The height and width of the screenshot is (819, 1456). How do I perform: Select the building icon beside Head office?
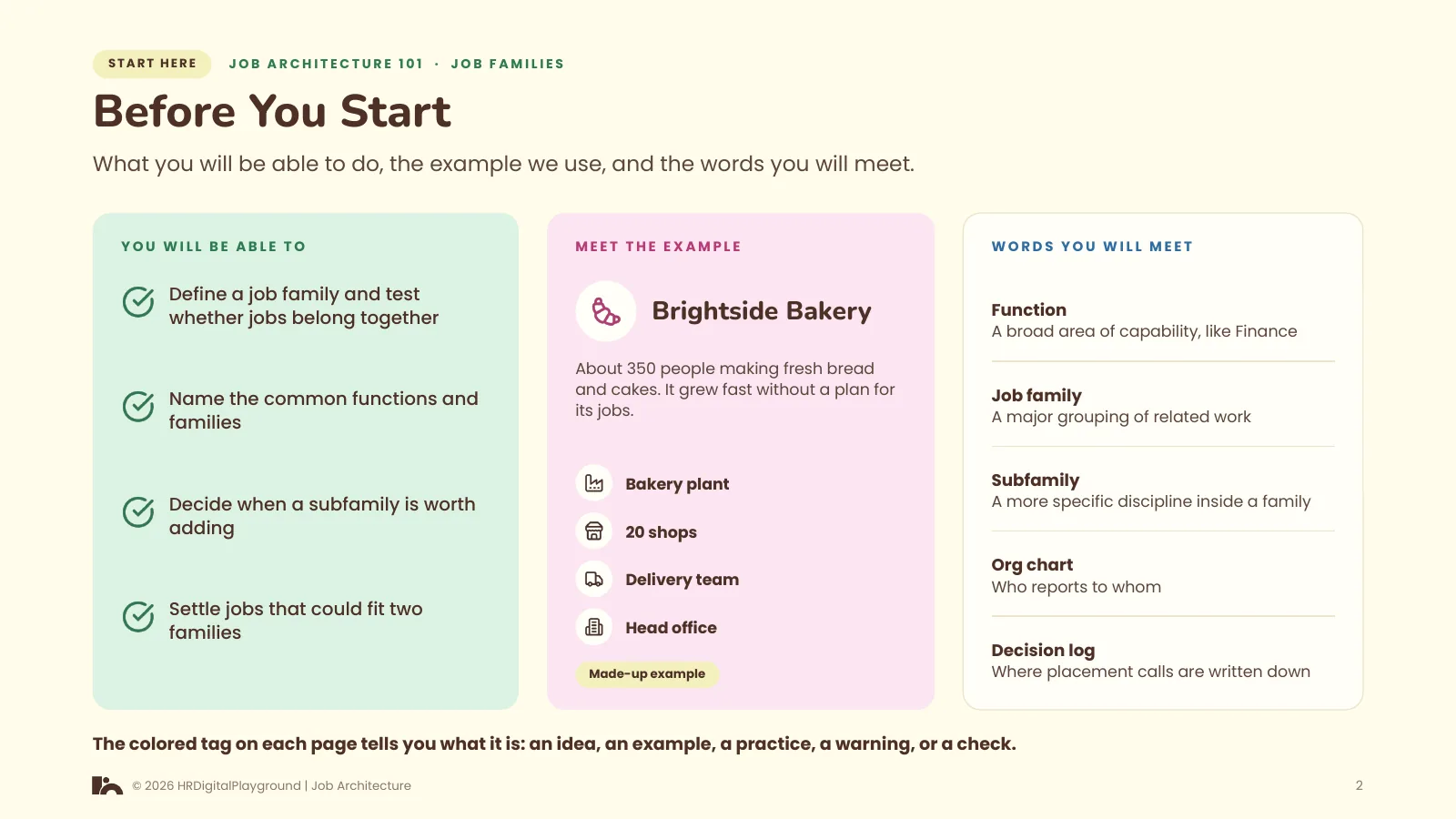pos(594,627)
